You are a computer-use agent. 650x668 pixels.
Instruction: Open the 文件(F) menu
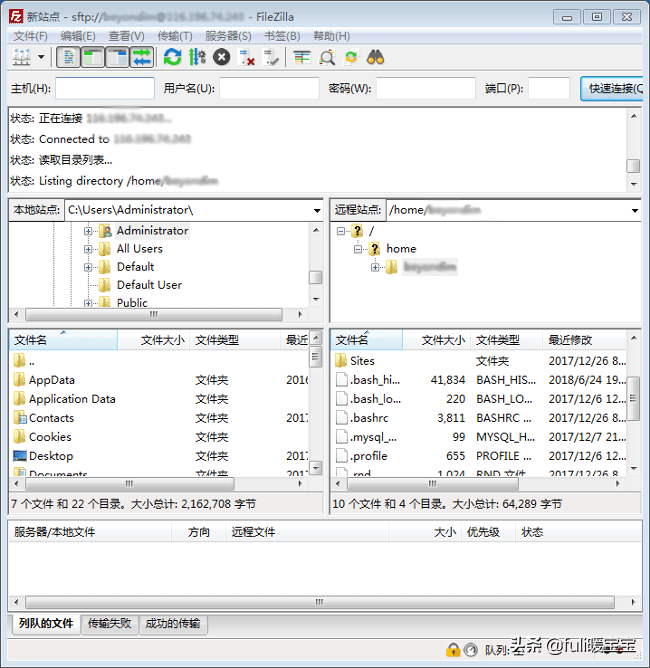(x=30, y=36)
